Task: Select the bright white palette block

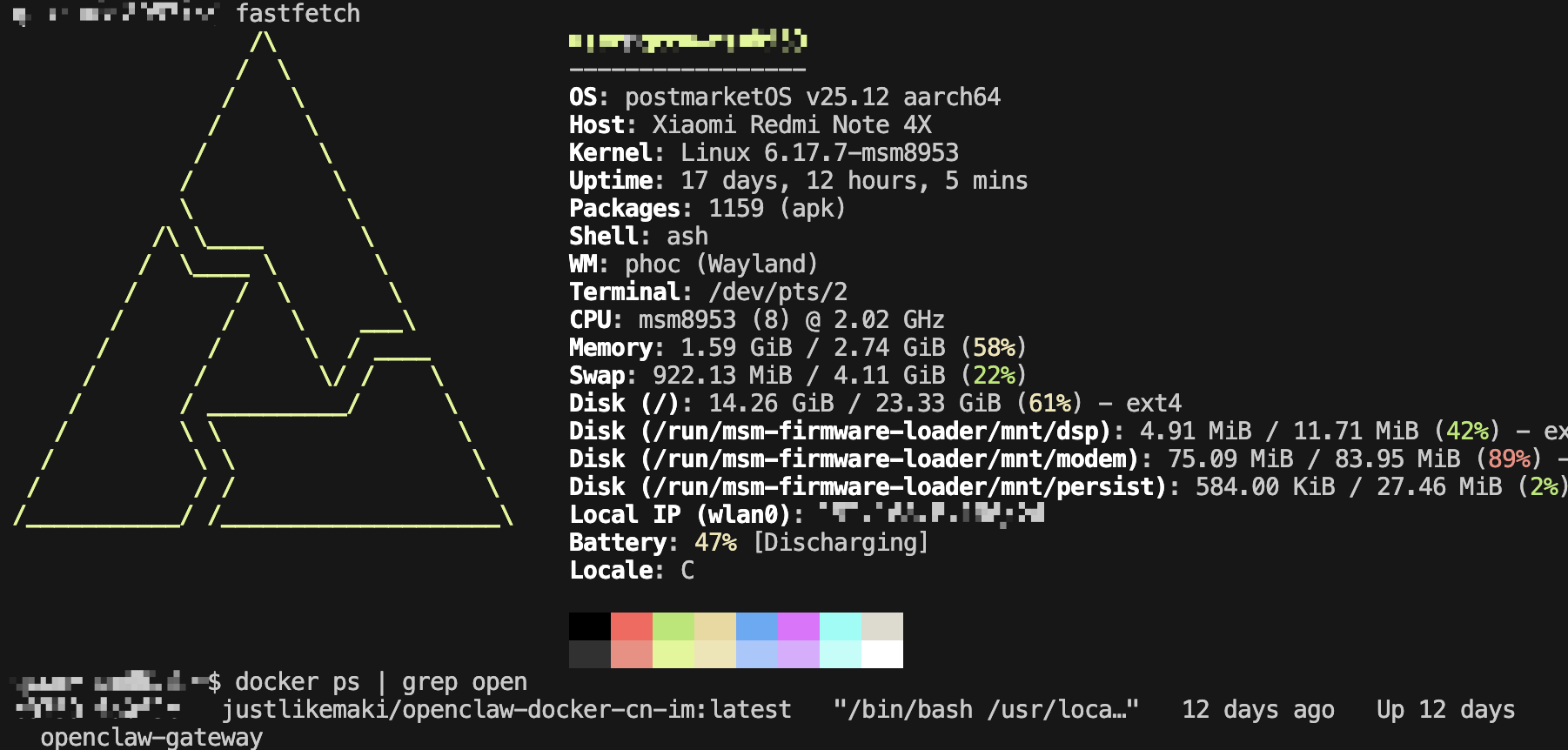Action: (881, 654)
